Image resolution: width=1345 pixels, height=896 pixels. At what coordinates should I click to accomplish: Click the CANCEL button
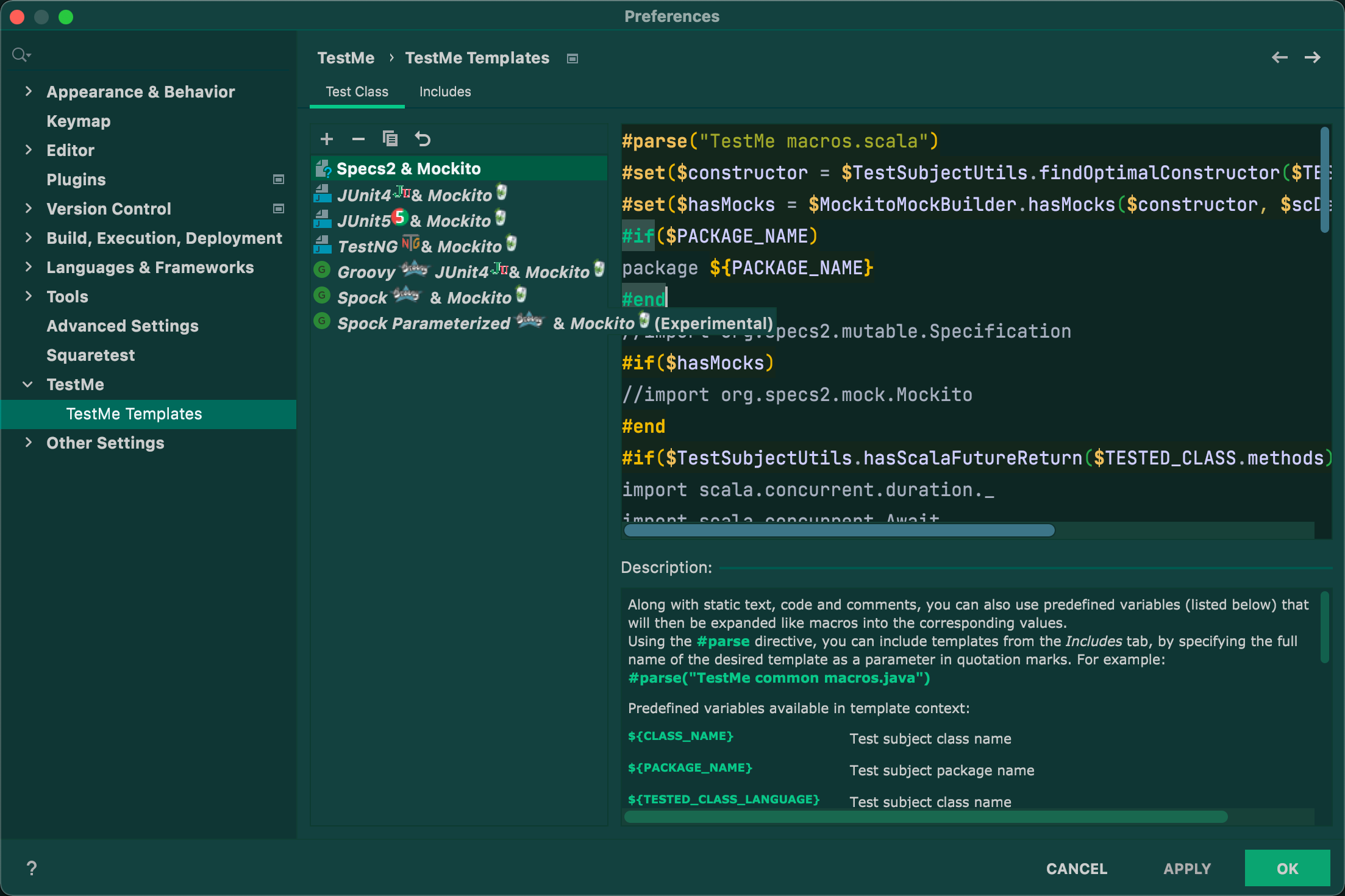click(1077, 869)
